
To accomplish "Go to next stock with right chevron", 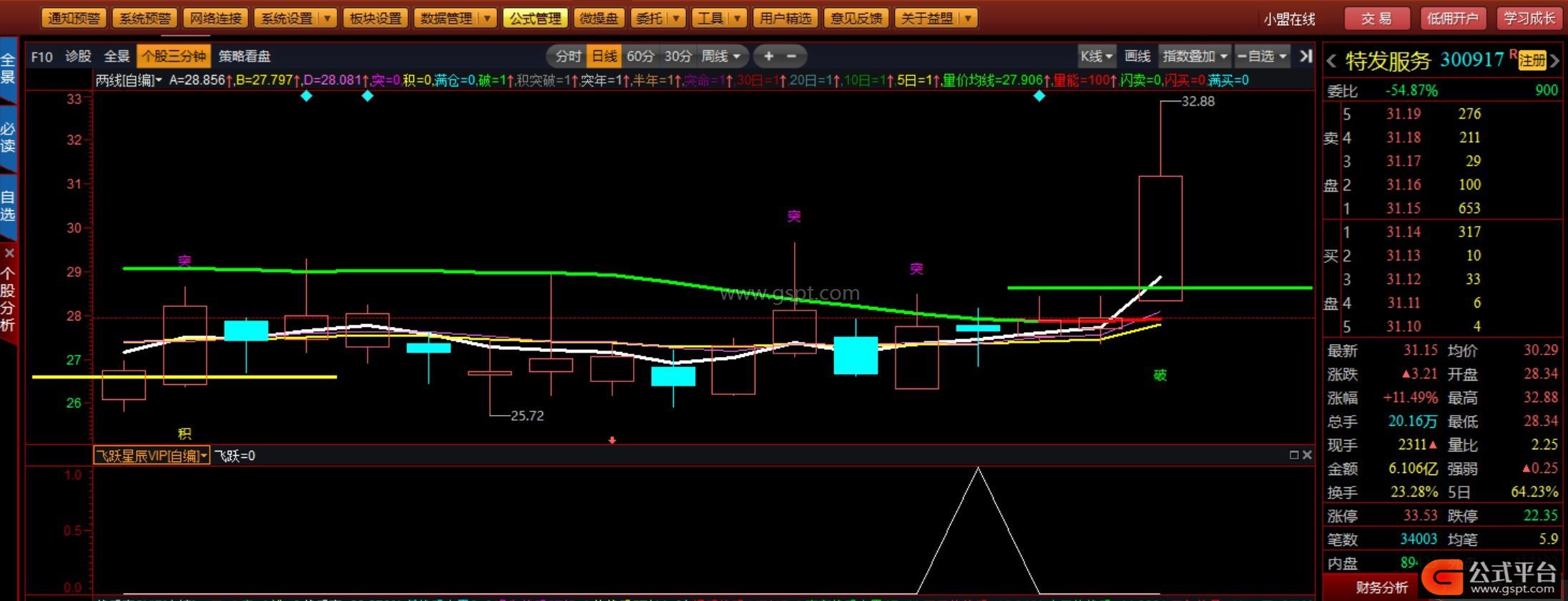I will point(1554,61).
